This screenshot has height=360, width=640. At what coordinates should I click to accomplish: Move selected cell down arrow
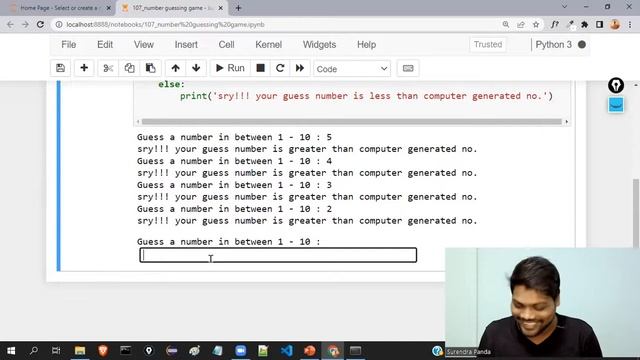[x=196, y=68]
